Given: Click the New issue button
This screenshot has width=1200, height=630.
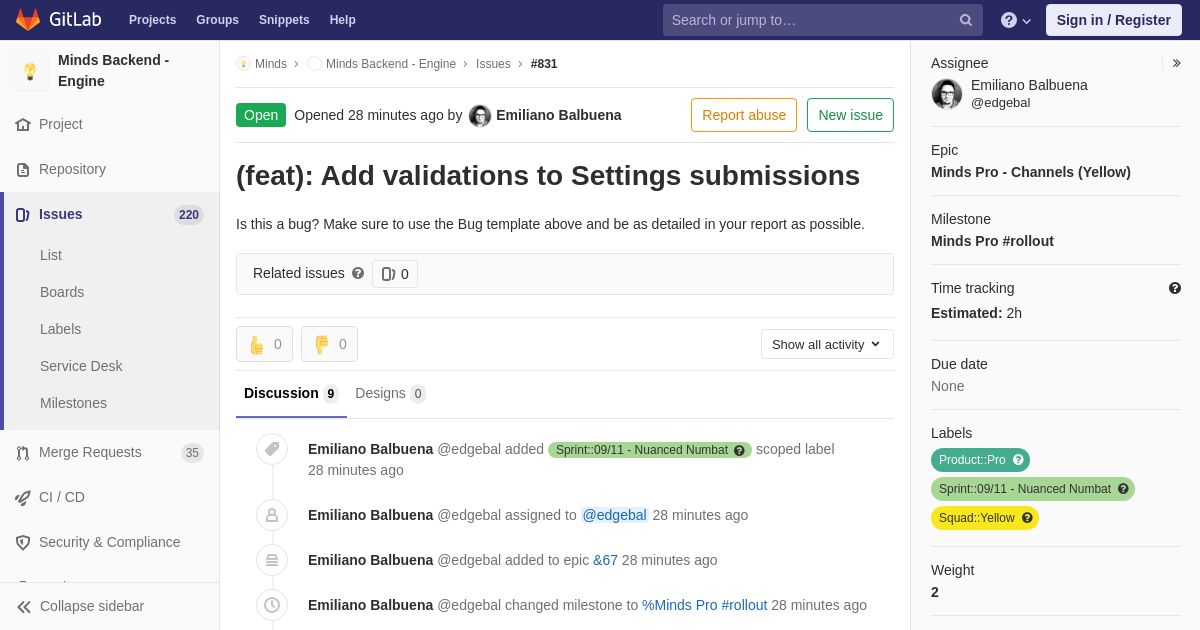Looking at the screenshot, I should click(850, 115).
